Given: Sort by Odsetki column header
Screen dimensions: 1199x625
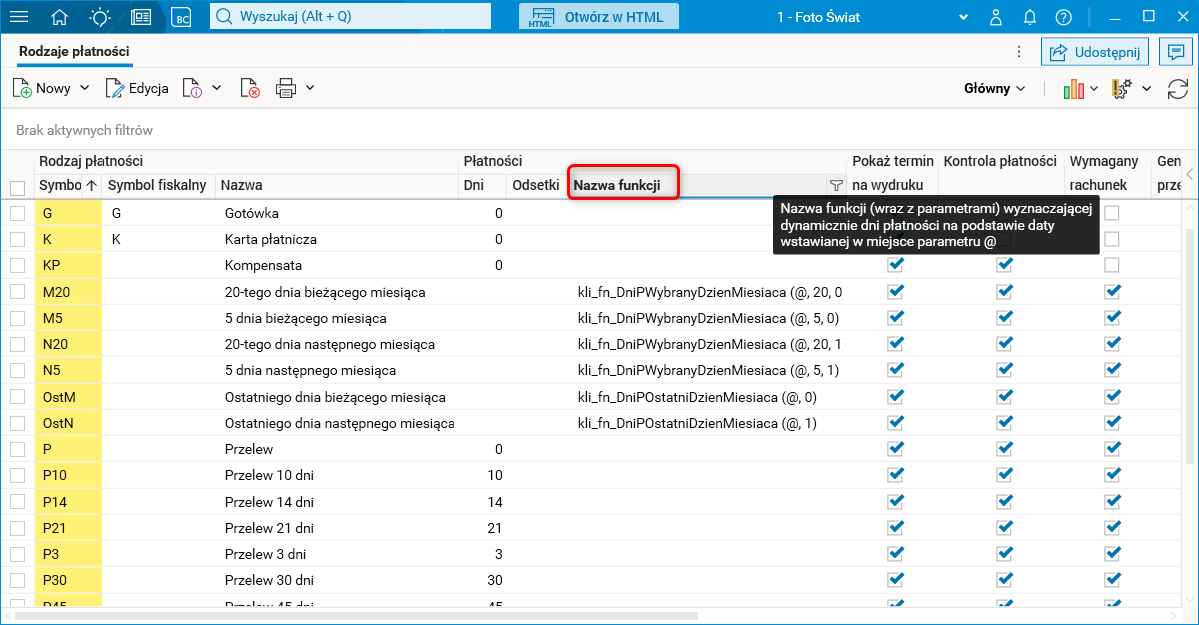Looking at the screenshot, I should click(535, 185).
